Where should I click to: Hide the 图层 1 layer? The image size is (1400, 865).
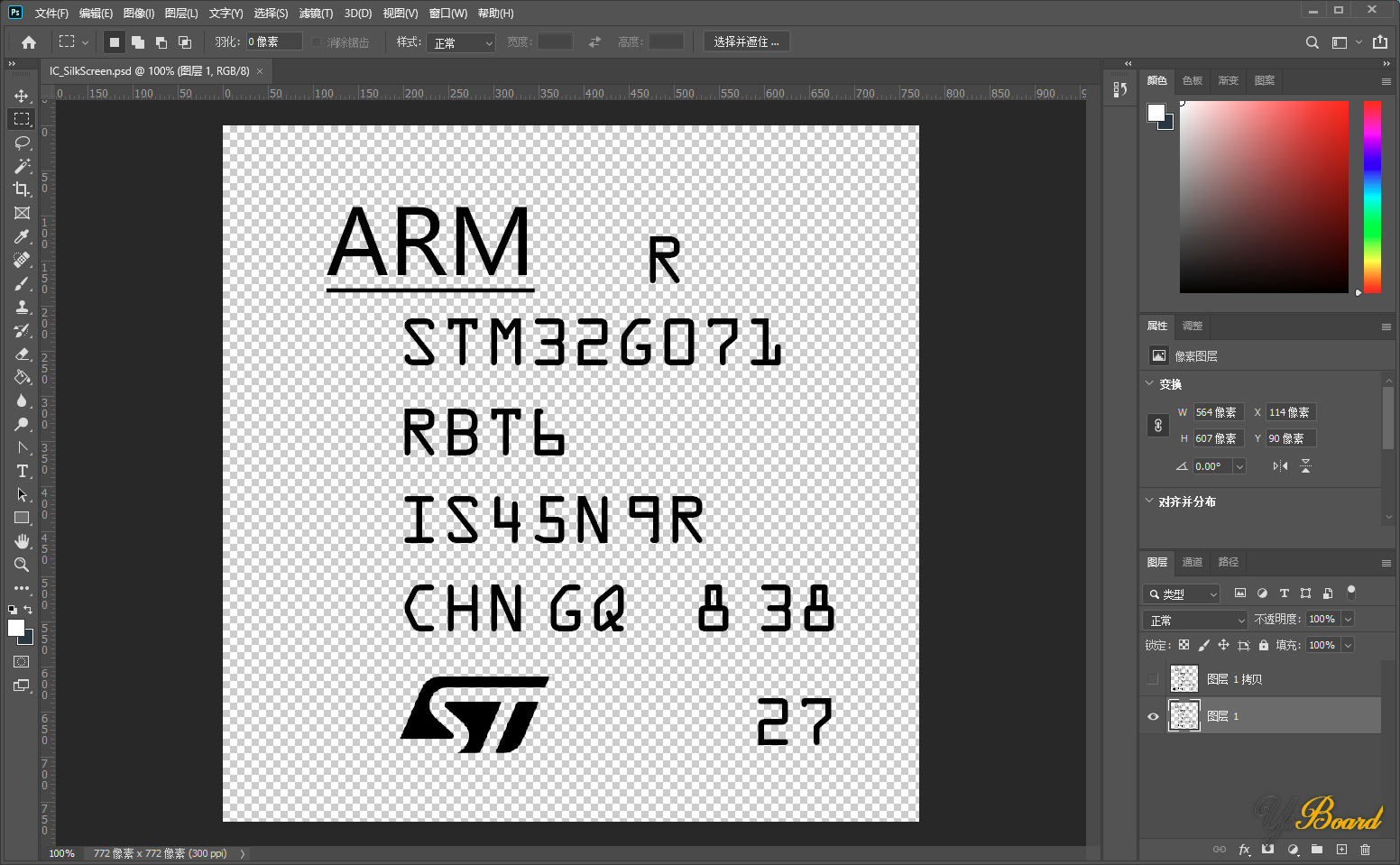click(x=1153, y=716)
